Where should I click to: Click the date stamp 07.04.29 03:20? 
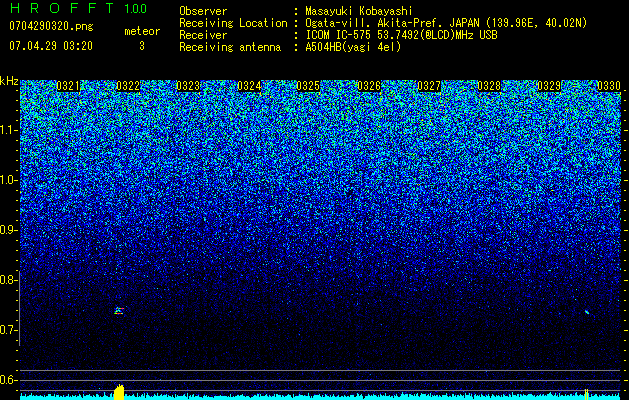[51, 46]
